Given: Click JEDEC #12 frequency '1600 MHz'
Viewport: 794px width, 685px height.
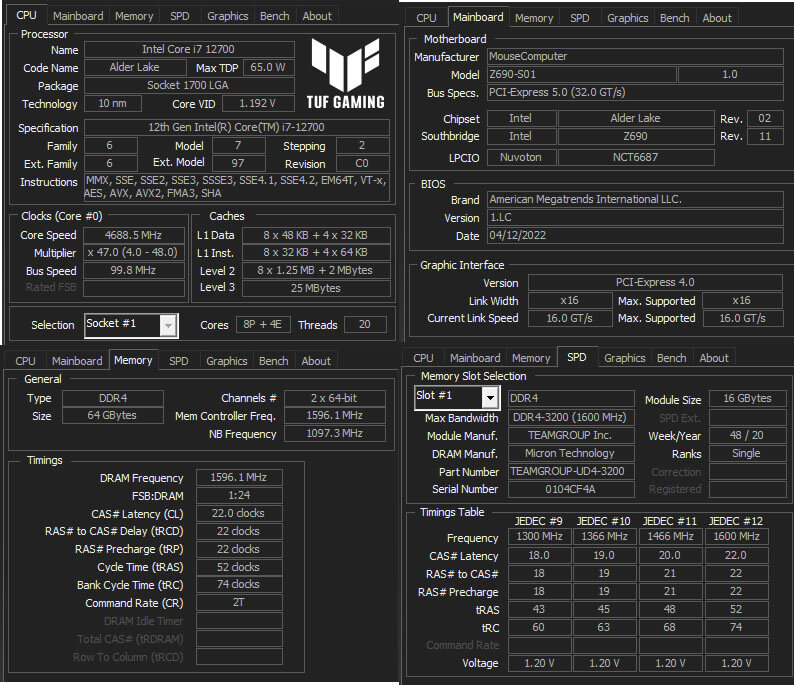Looking at the screenshot, I should click(736, 536).
